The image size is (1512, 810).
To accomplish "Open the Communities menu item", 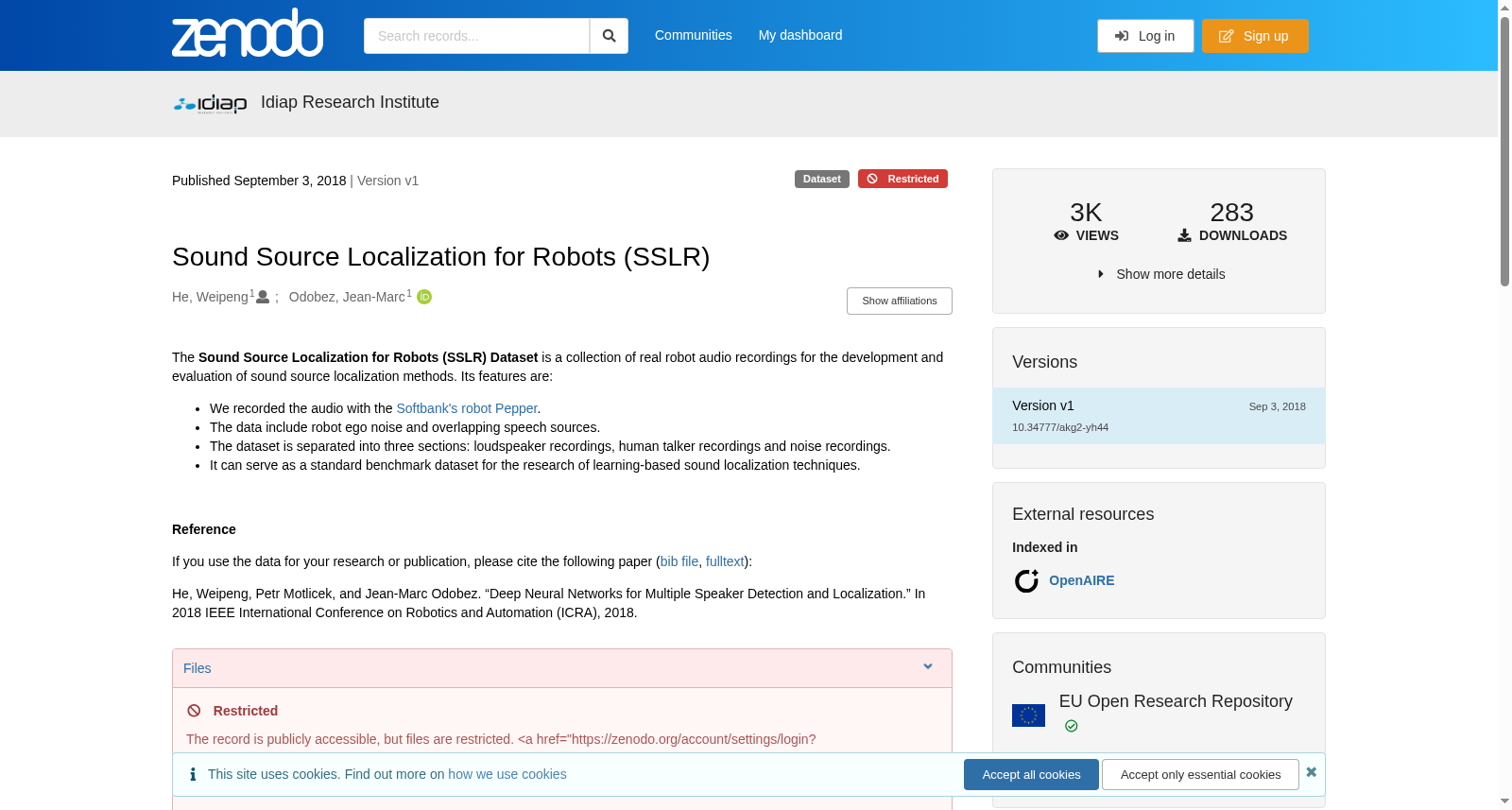I will tap(694, 35).
